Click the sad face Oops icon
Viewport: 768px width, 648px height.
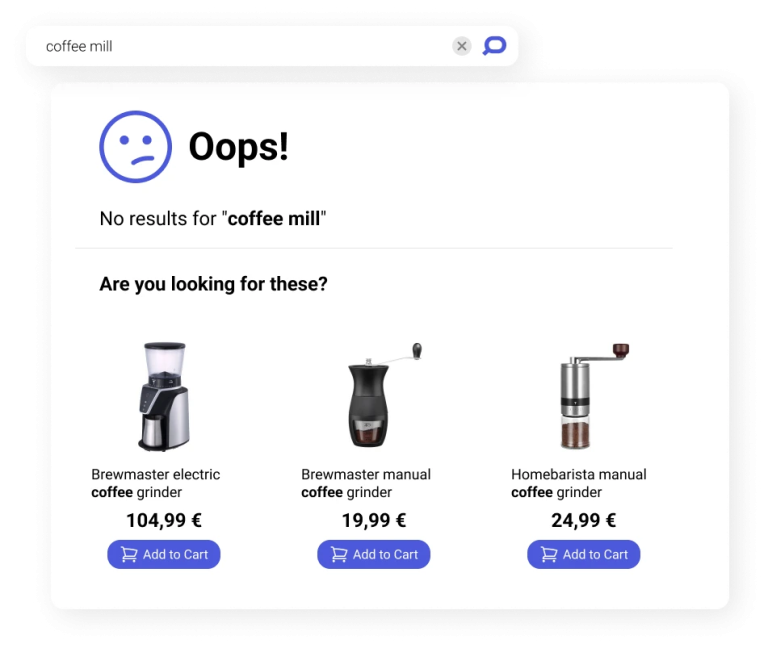pyautogui.click(x=135, y=147)
